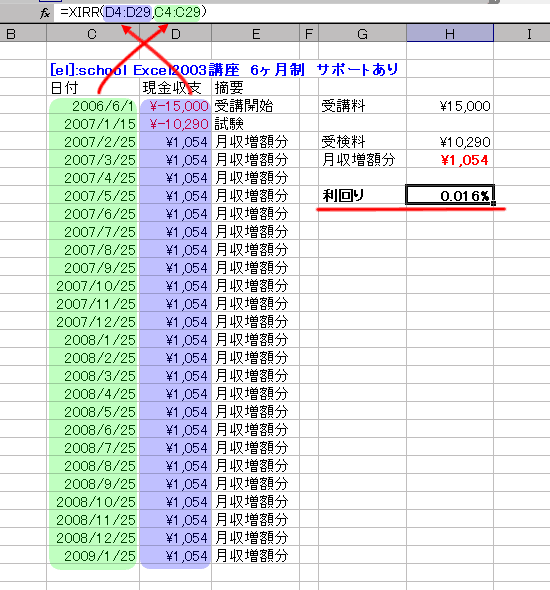The height and width of the screenshot is (590, 550).
Task: Select the ¥-10,290 cash flow cell
Action: [x=175, y=124]
